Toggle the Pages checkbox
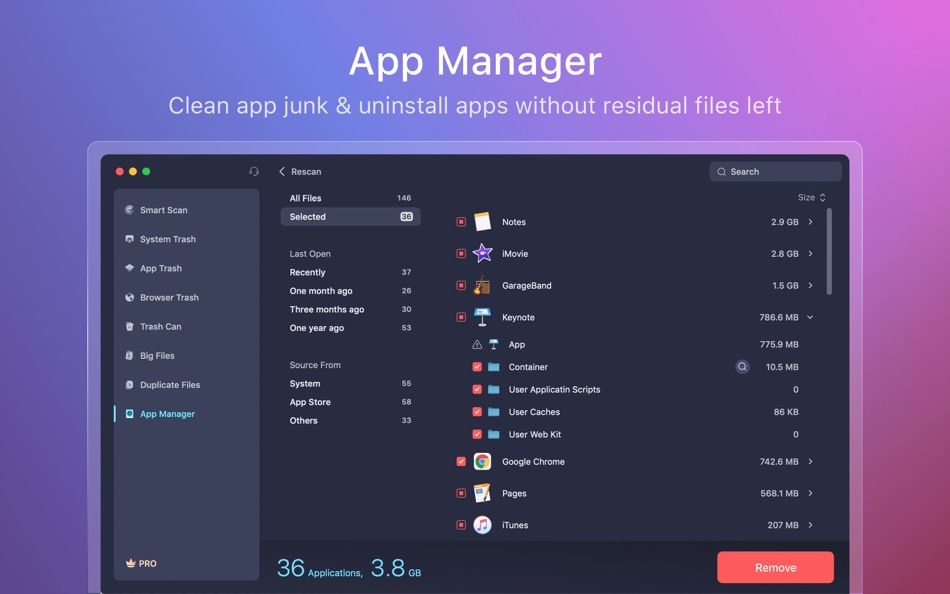 click(461, 493)
